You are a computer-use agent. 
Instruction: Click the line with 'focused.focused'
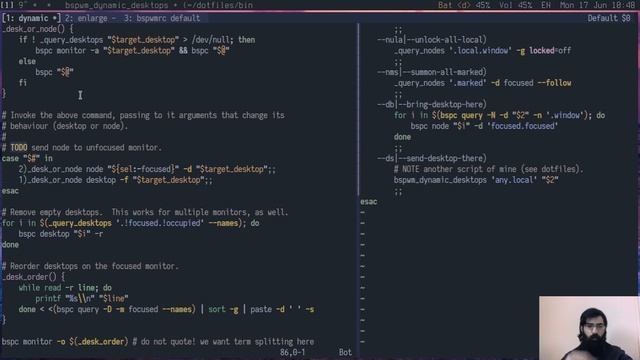[x=484, y=126]
